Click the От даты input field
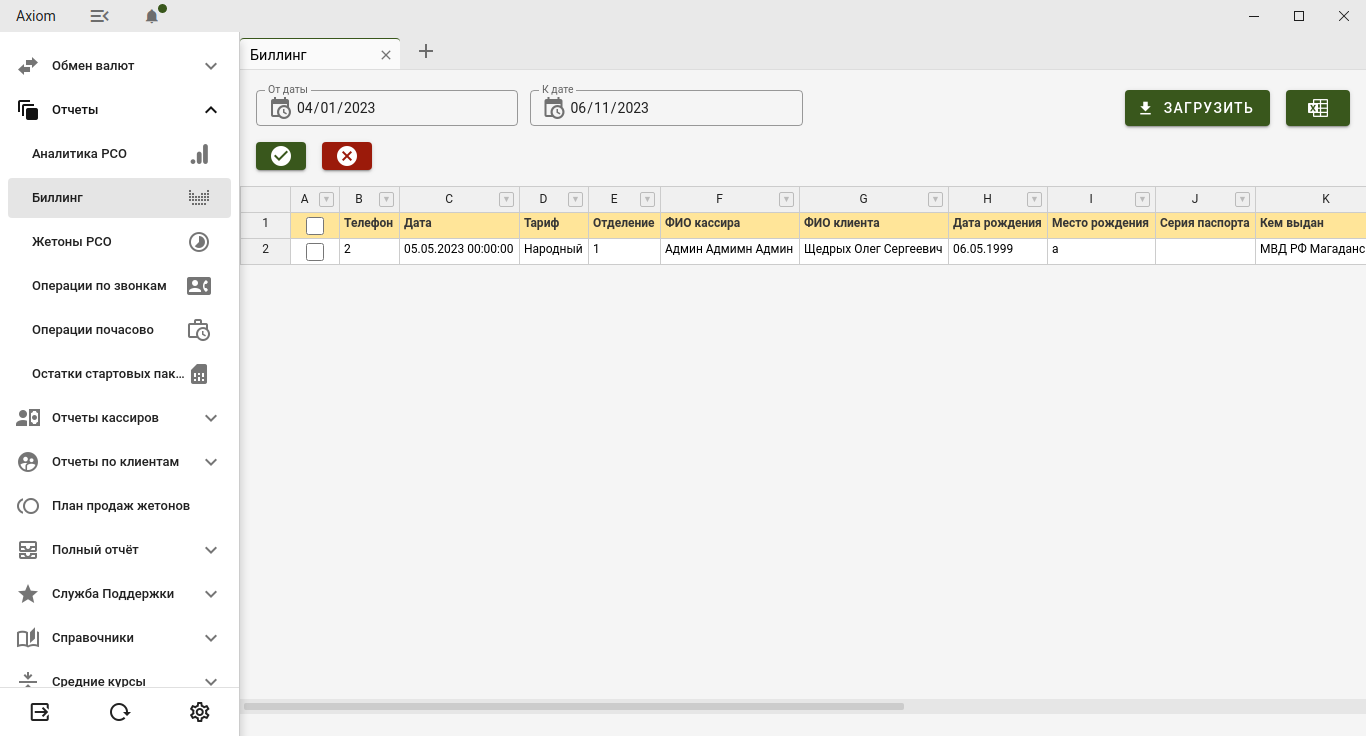 point(387,108)
